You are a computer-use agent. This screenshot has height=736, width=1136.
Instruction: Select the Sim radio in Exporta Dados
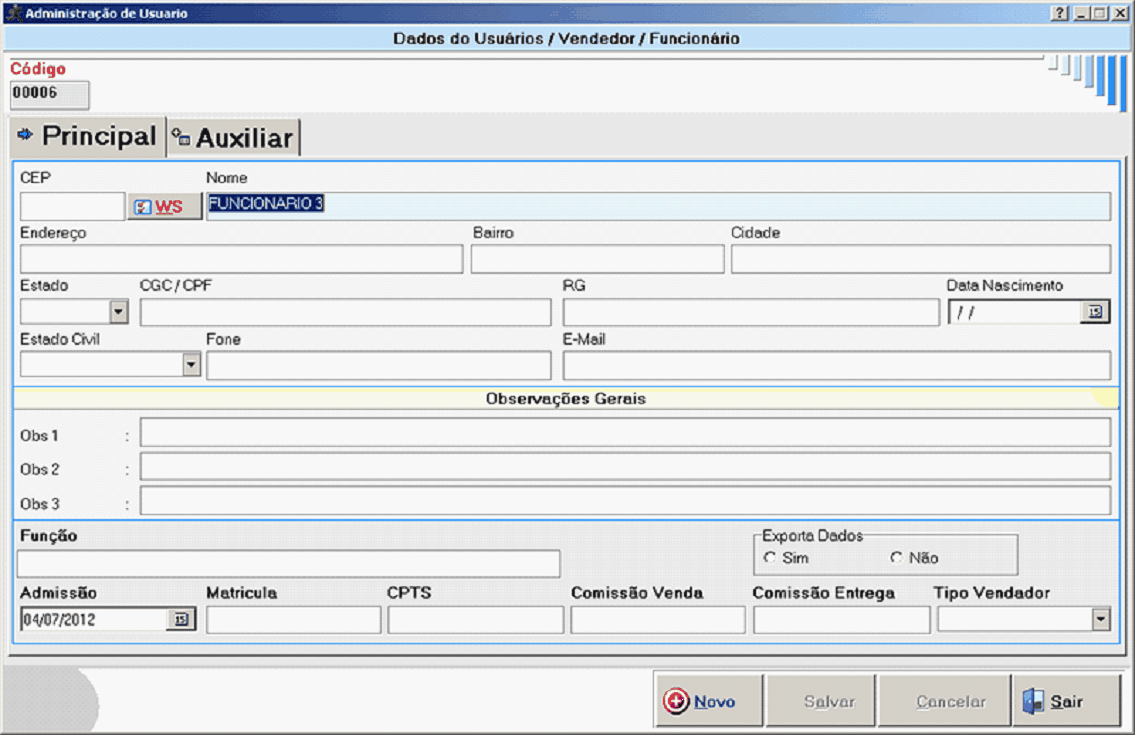tap(770, 558)
